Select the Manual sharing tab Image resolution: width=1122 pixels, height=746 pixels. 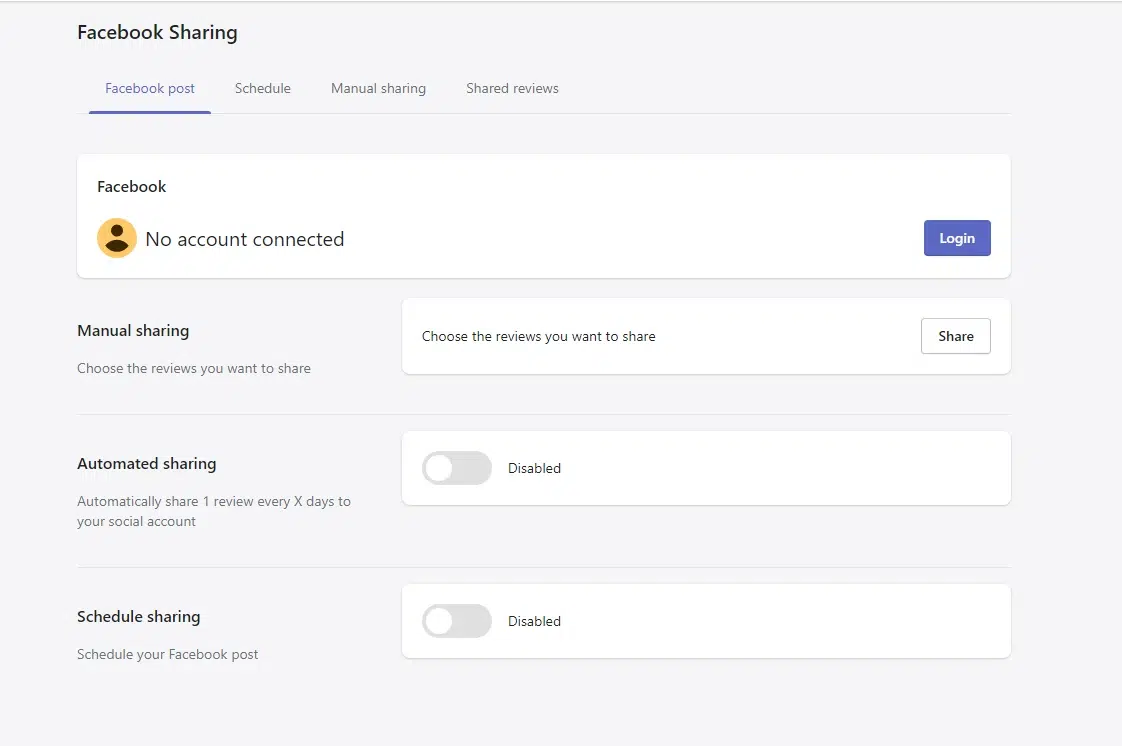(x=378, y=88)
